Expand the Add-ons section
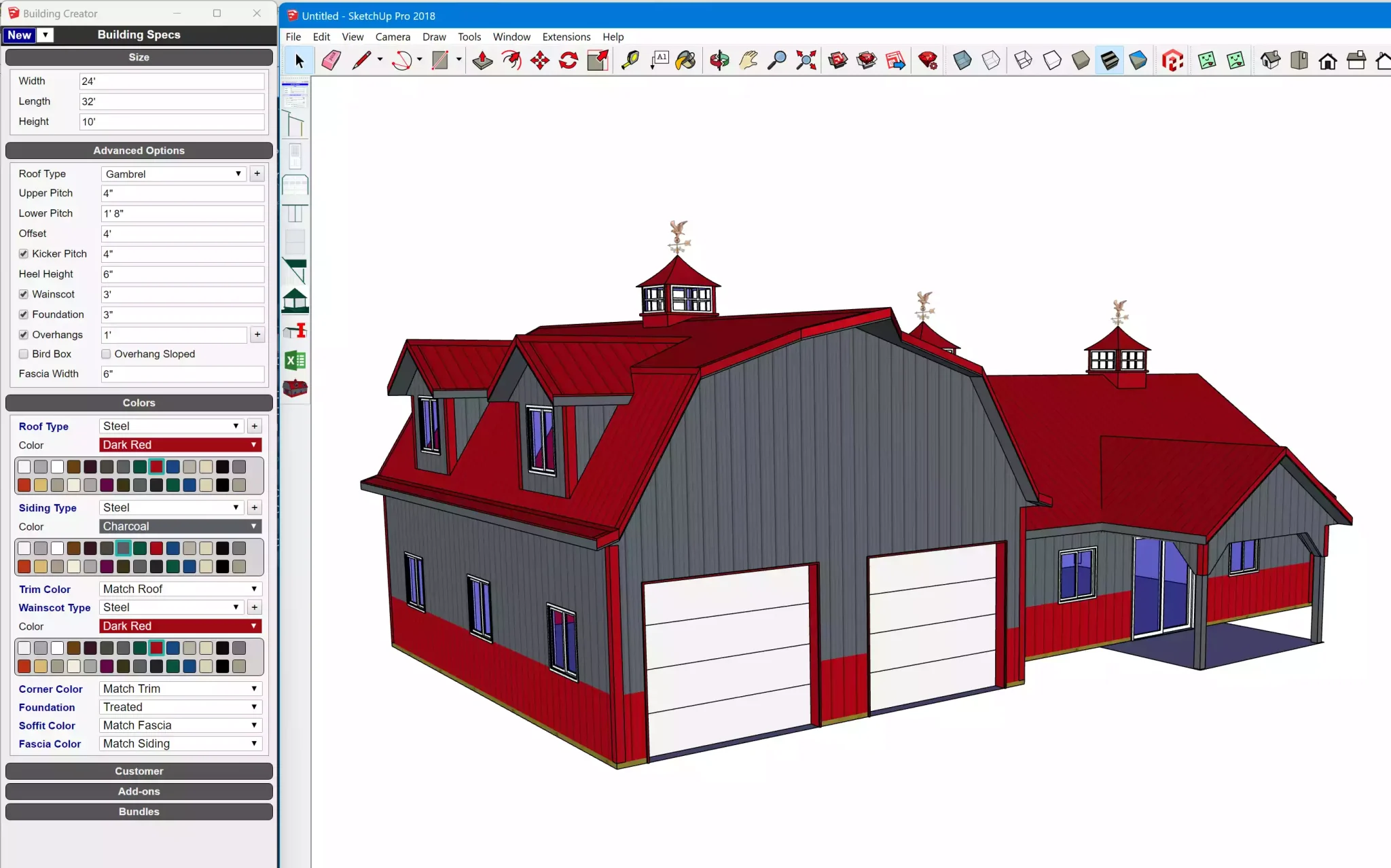1391x868 pixels. pyautogui.click(x=139, y=791)
